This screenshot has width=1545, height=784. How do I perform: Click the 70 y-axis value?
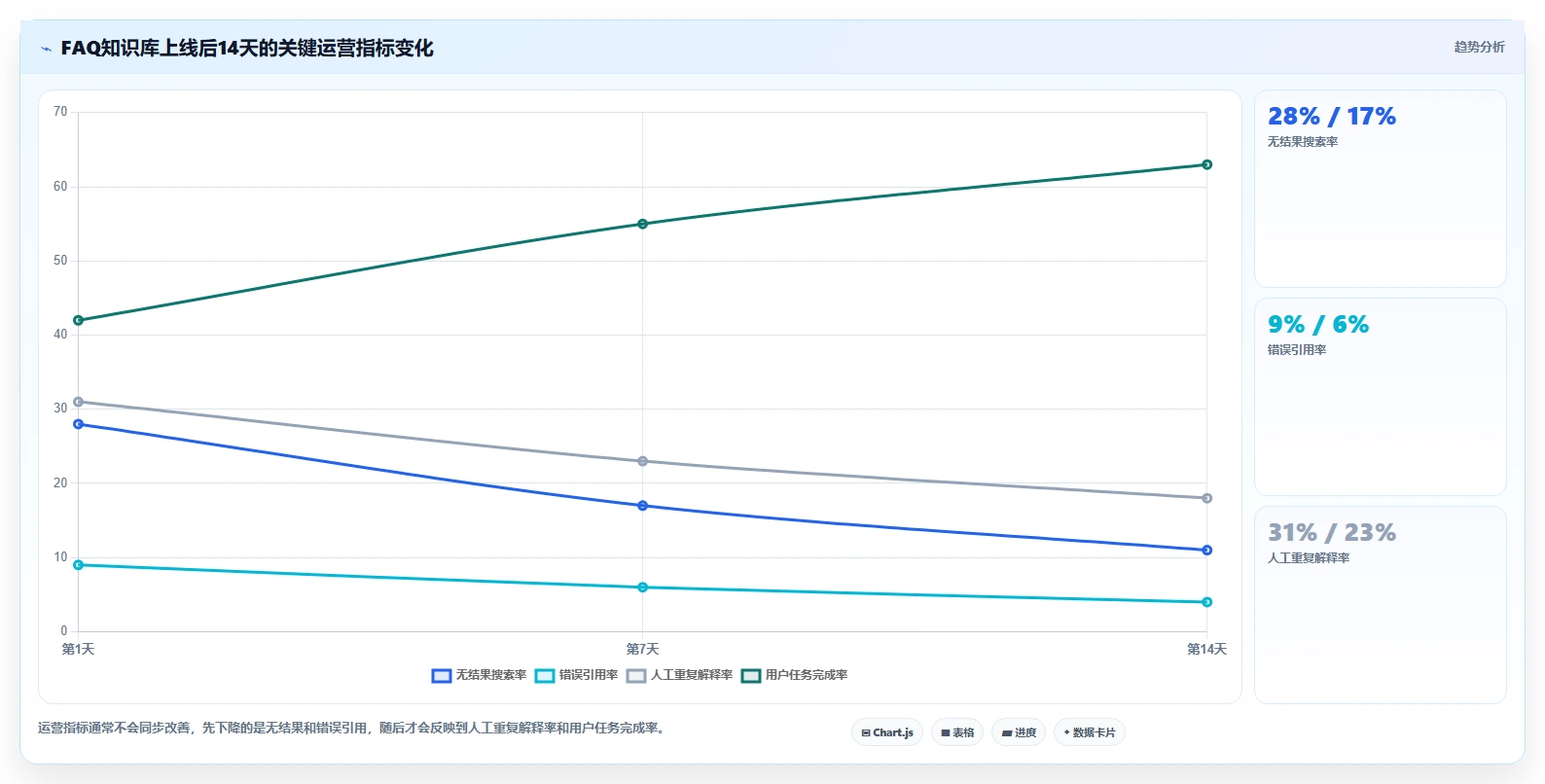coord(60,112)
